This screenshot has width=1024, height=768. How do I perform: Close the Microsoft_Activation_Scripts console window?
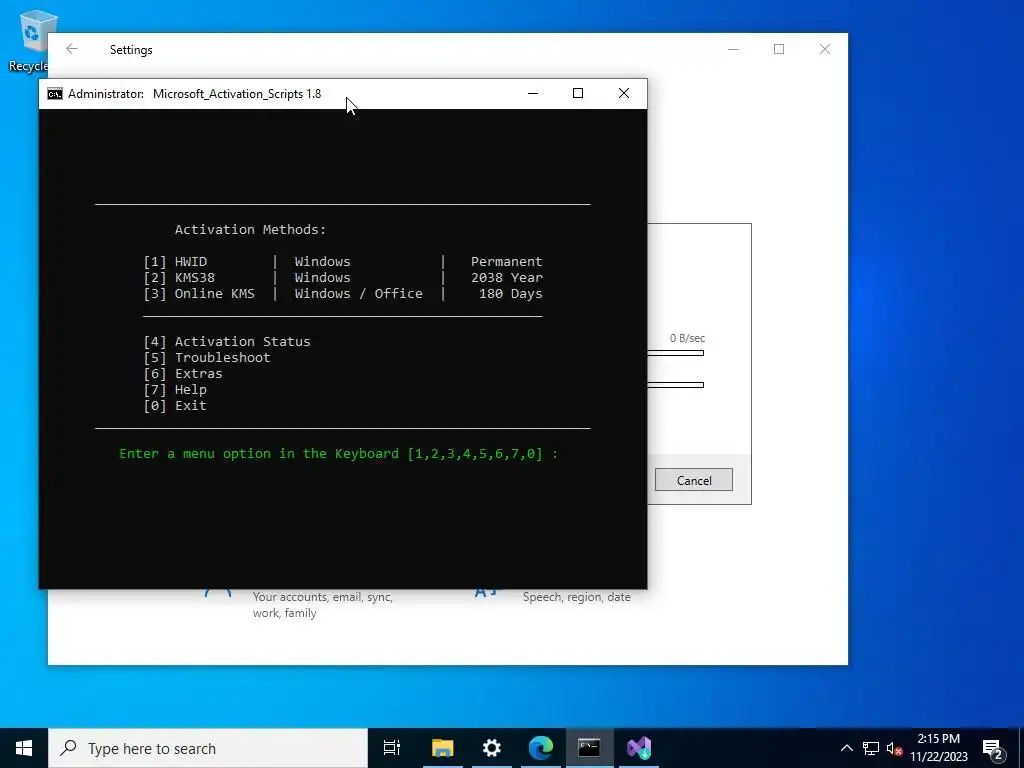point(624,93)
